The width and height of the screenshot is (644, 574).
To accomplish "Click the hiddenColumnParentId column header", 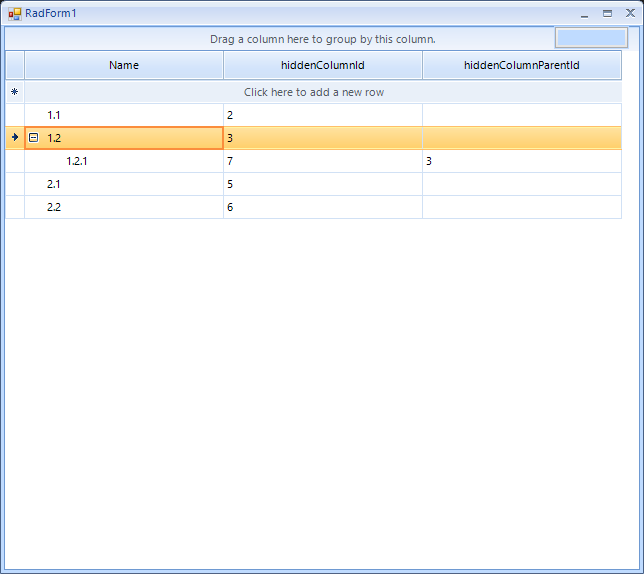I will pyautogui.click(x=521, y=65).
